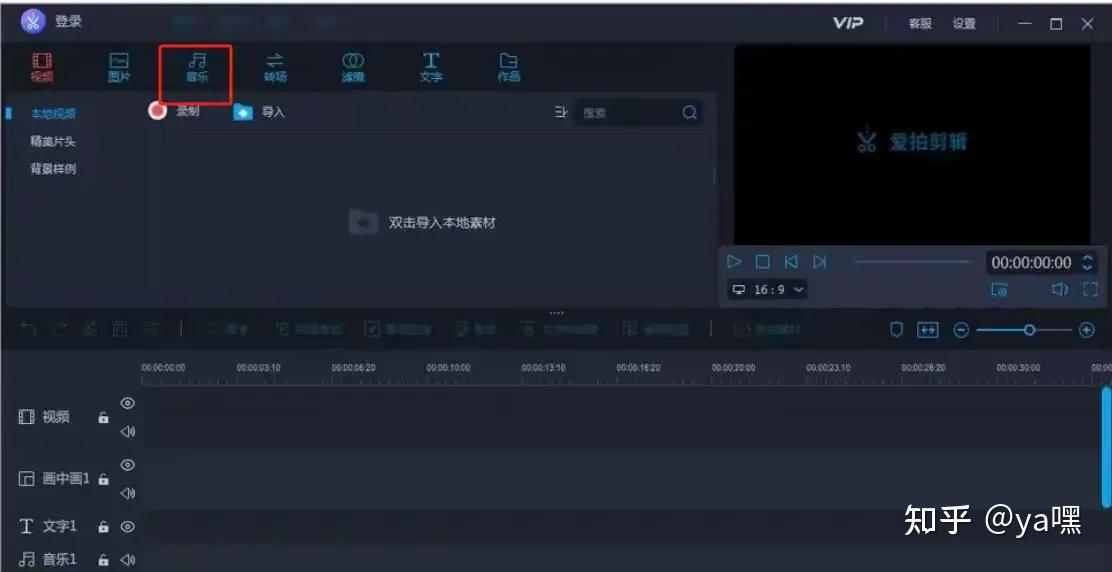1112x572 pixels.
Task: Decrease timecode with the down arrow
Action: 1087,268
